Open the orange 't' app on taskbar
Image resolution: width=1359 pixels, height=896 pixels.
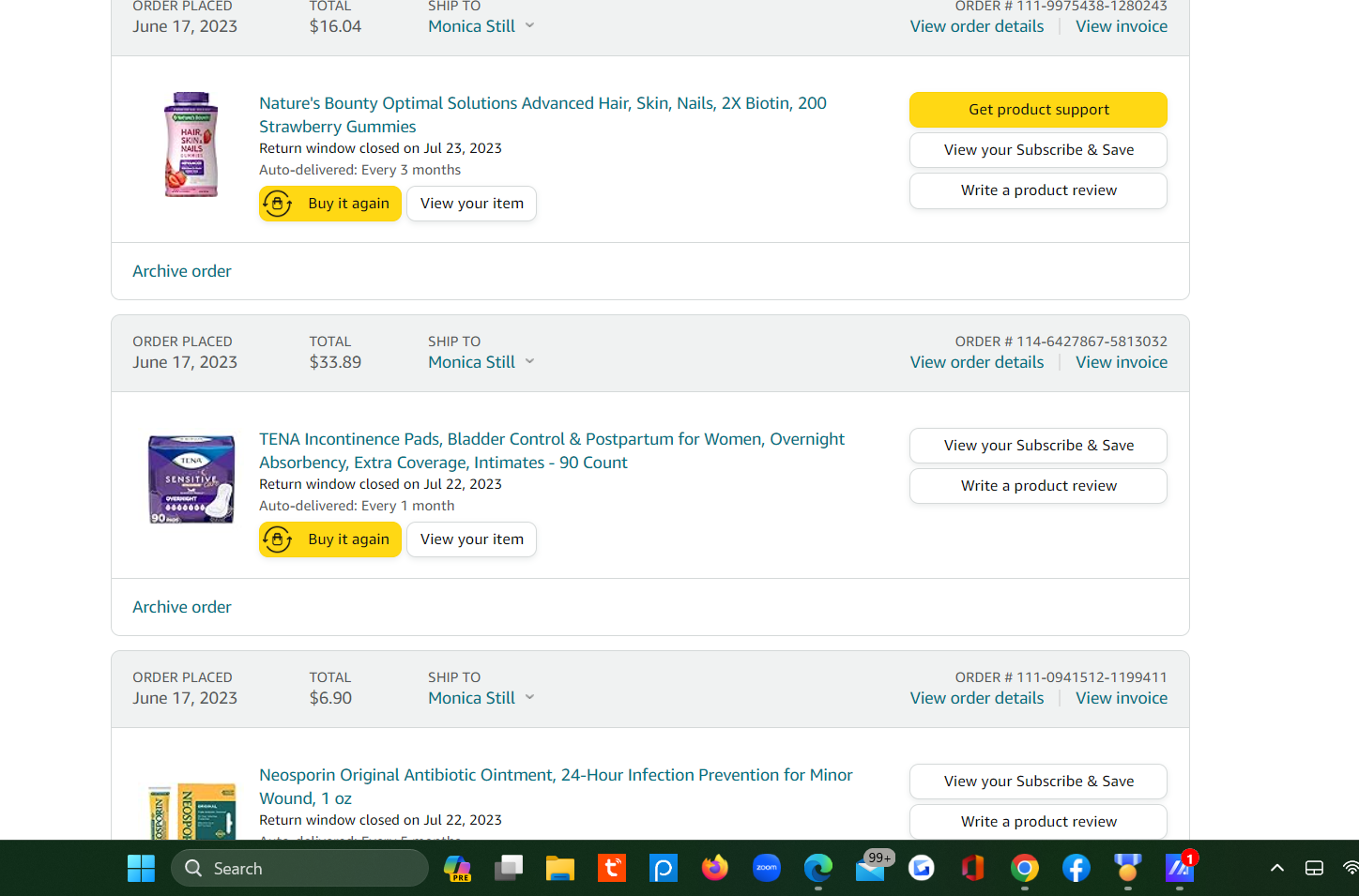click(612, 869)
